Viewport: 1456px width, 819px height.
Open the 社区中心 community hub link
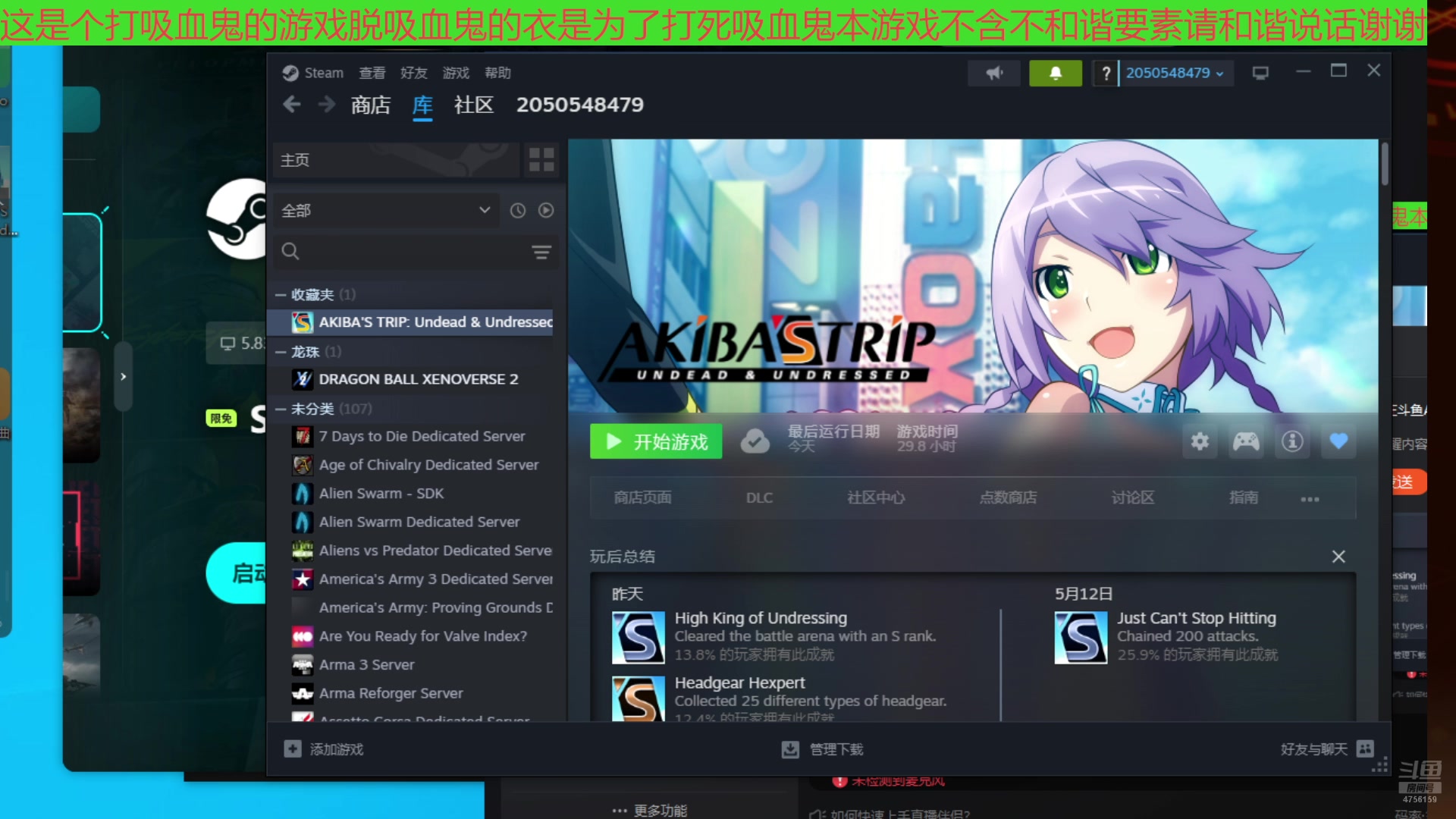[x=876, y=498]
